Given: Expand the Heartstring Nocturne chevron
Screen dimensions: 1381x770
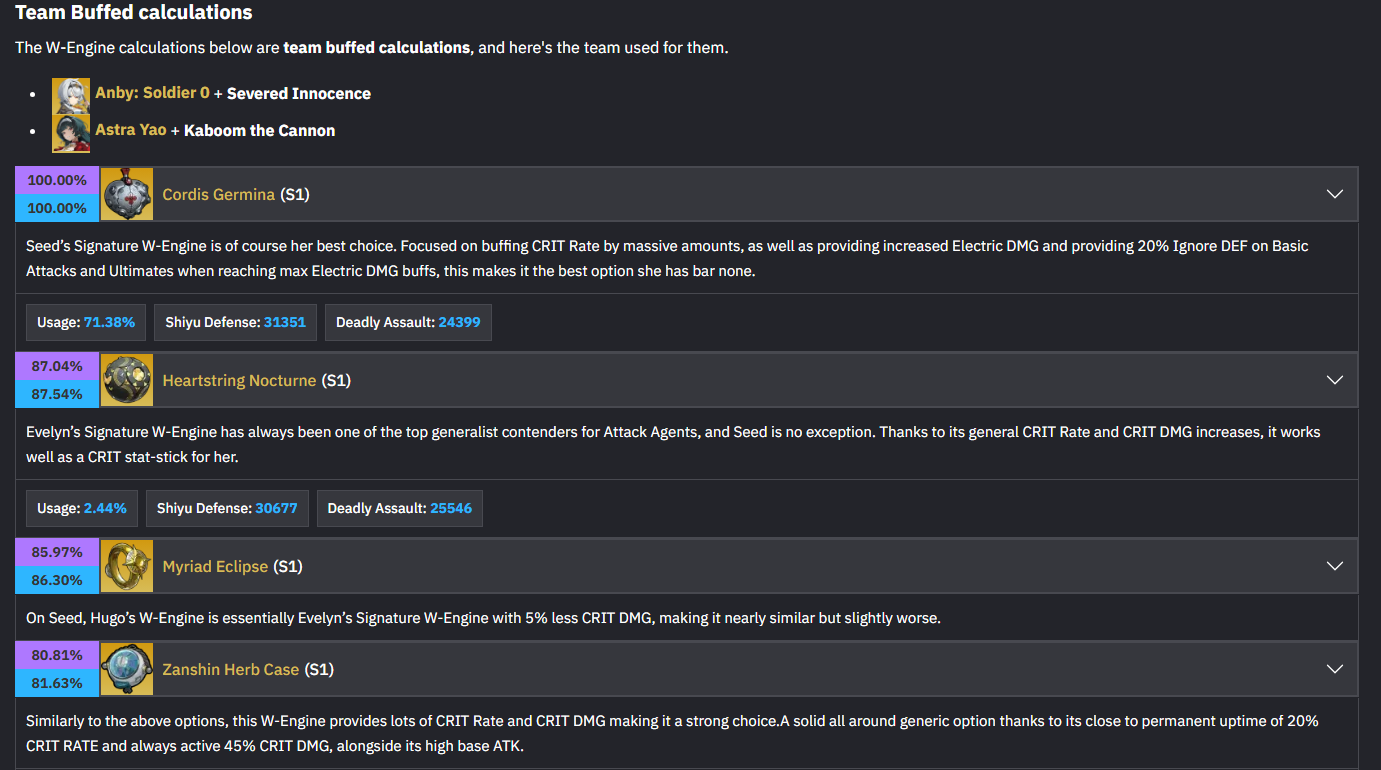Looking at the screenshot, I should [x=1334, y=380].
